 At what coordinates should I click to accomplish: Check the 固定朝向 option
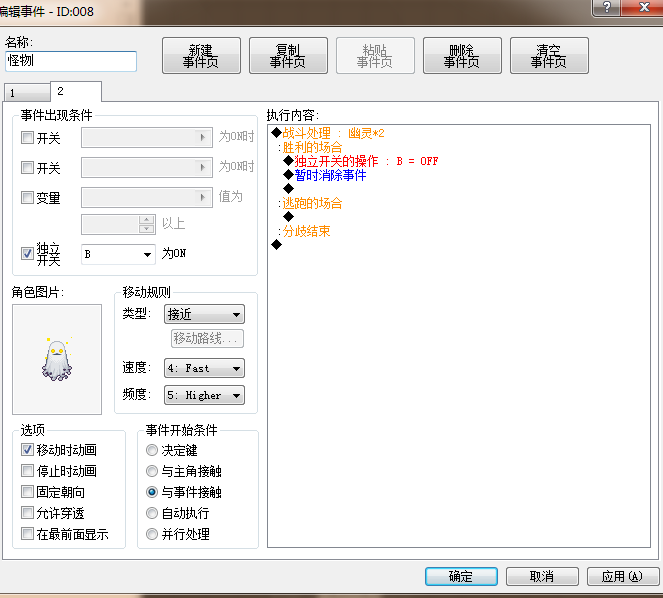click(27, 491)
